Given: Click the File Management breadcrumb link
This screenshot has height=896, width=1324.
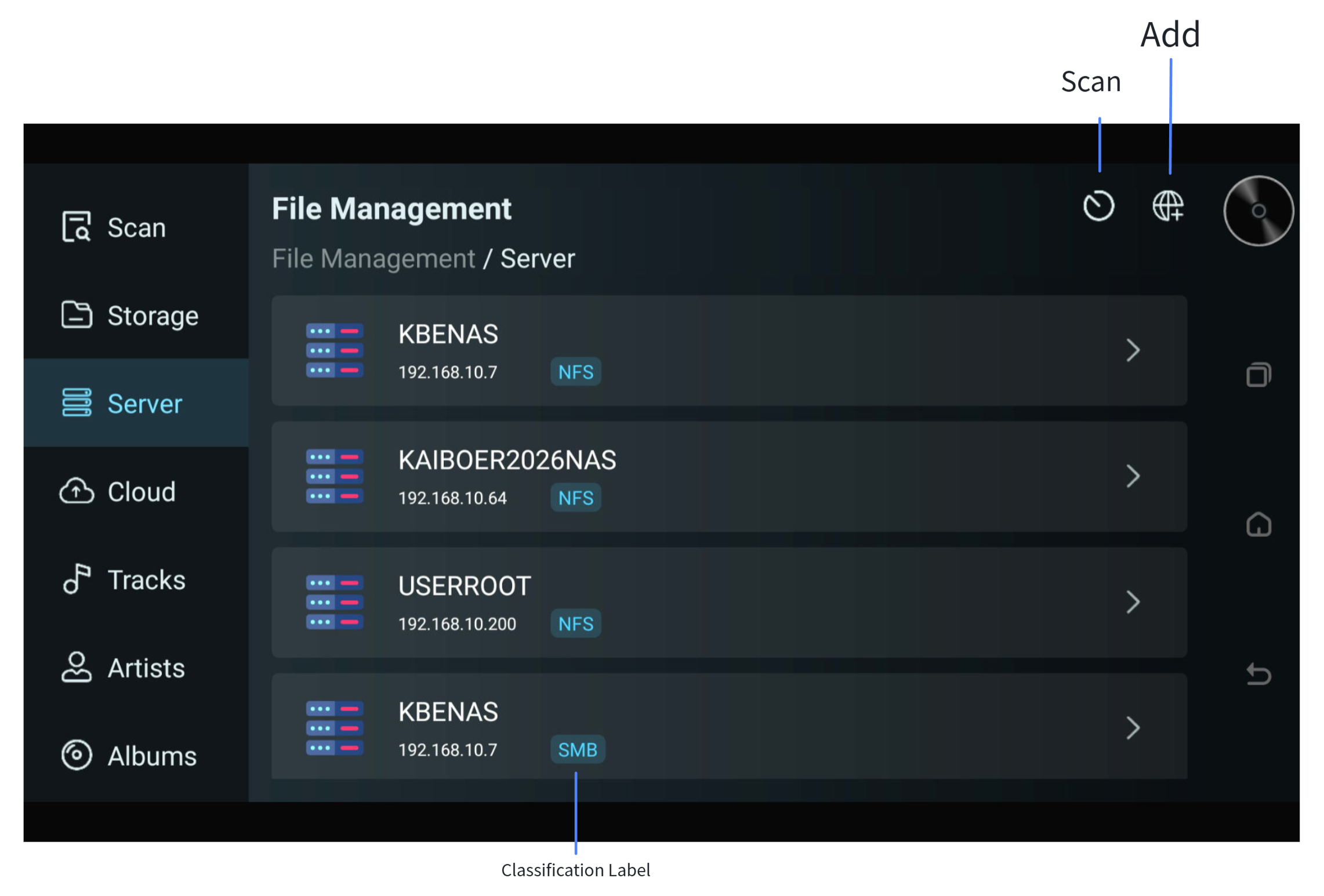Looking at the screenshot, I should pos(373,259).
